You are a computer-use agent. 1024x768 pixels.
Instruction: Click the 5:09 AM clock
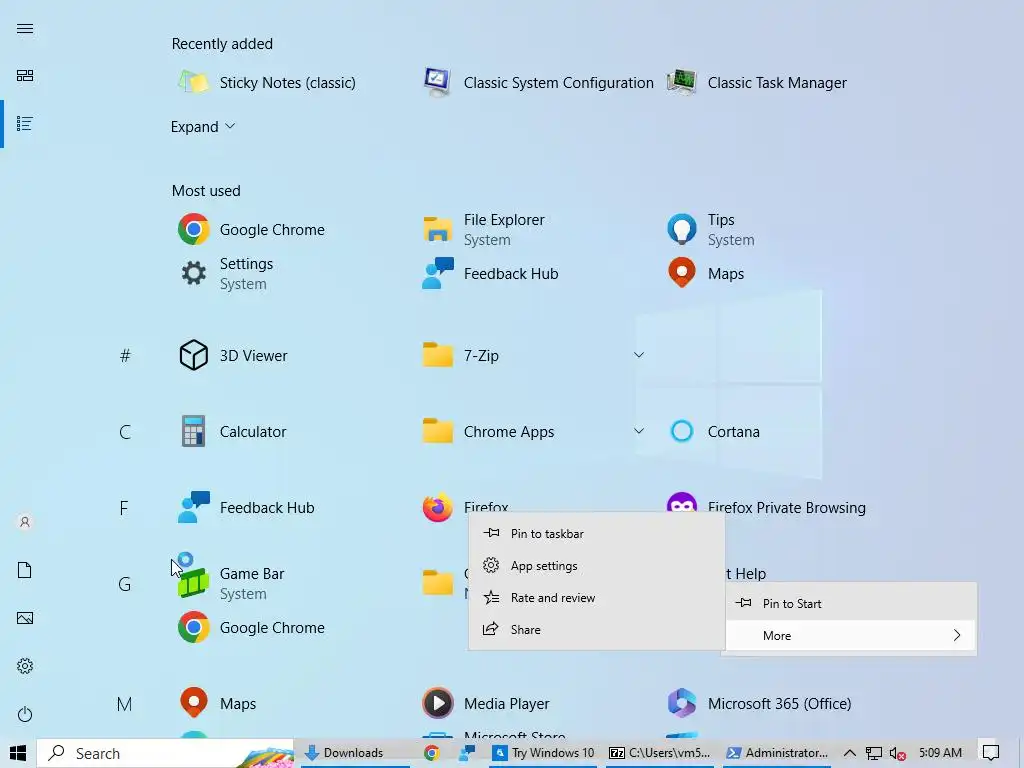940,753
